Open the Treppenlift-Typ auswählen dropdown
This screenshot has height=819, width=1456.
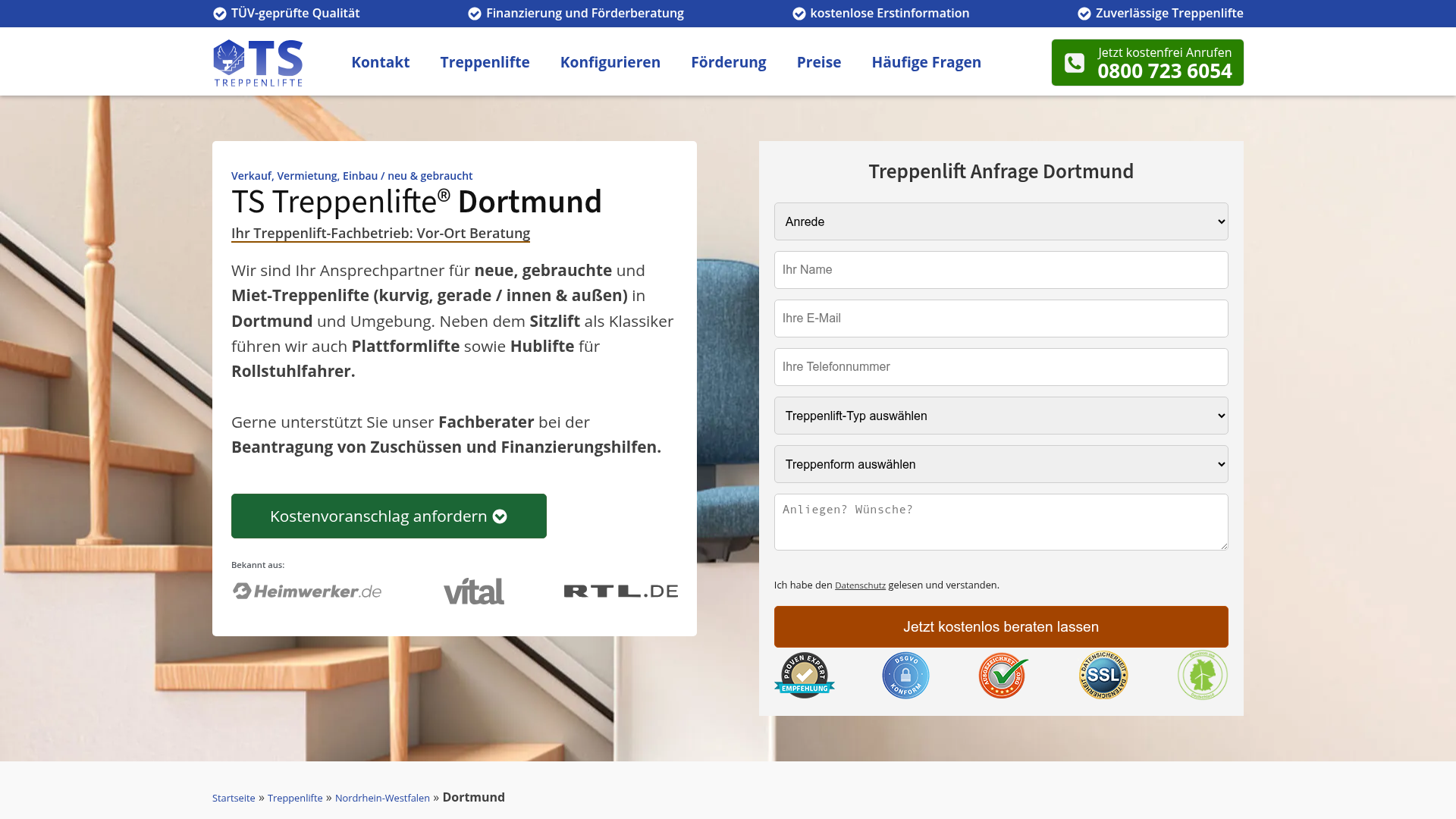coord(1001,416)
